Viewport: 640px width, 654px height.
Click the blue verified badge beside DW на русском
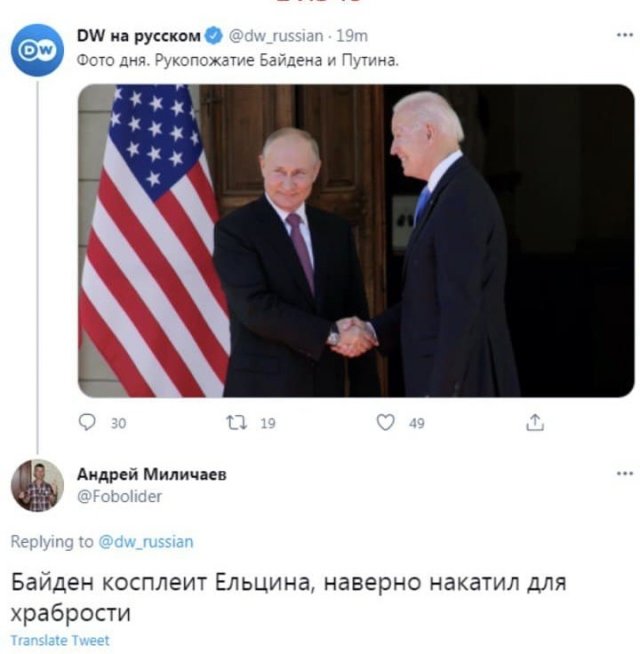point(214,36)
